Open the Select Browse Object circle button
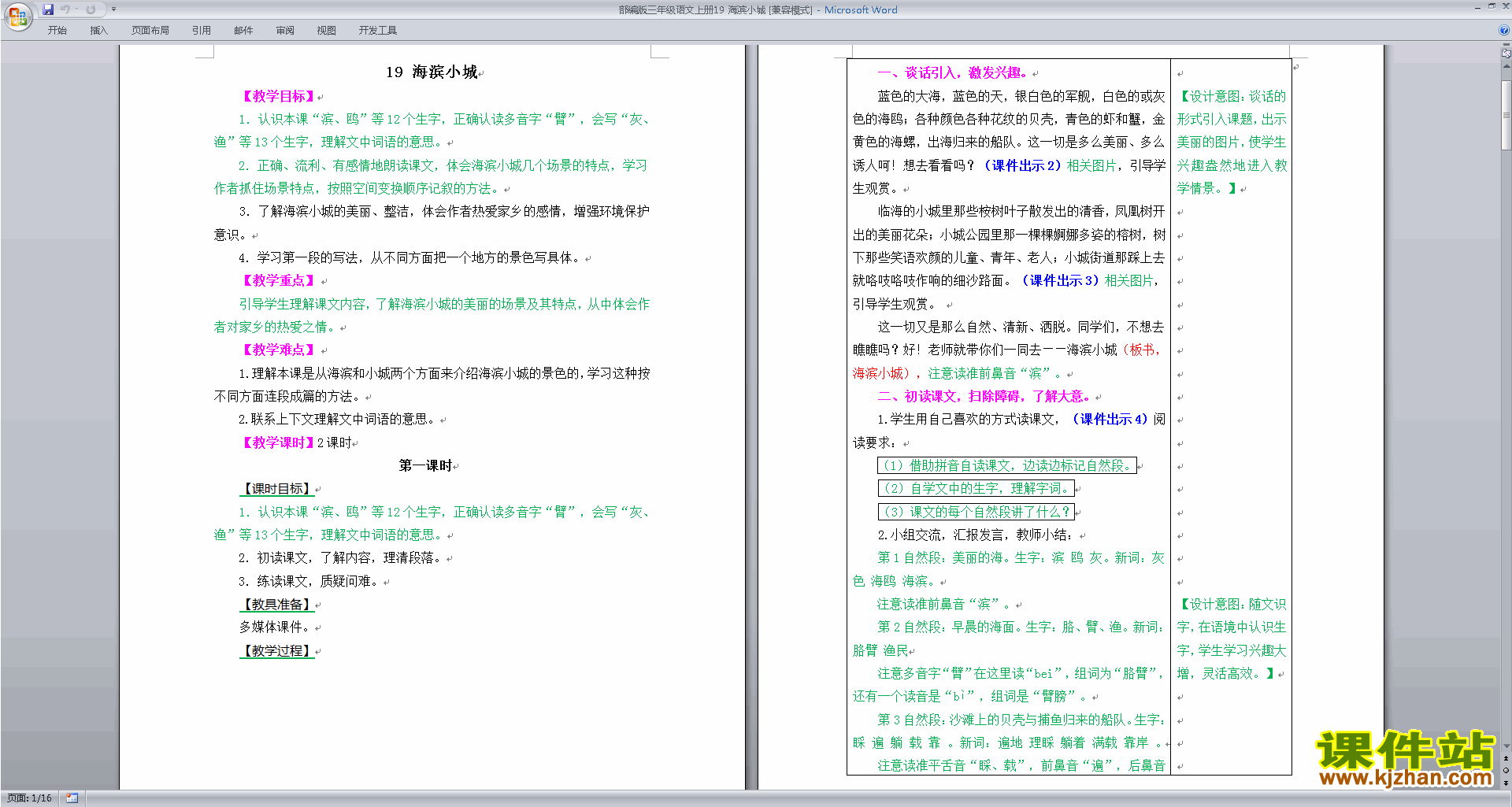Viewport: 1512px width, 807px height. click(1506, 771)
